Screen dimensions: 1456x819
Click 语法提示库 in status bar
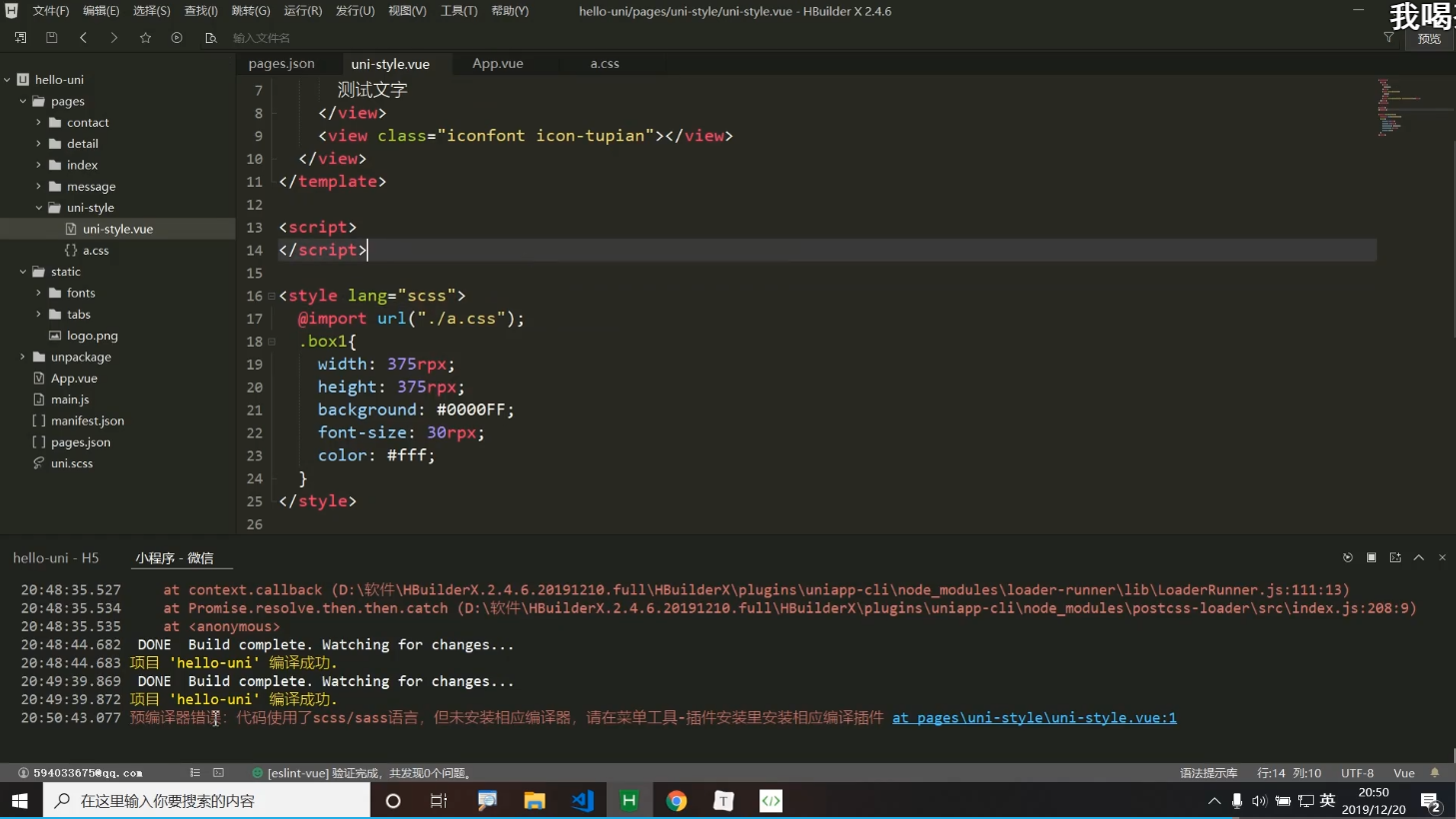pos(1208,773)
